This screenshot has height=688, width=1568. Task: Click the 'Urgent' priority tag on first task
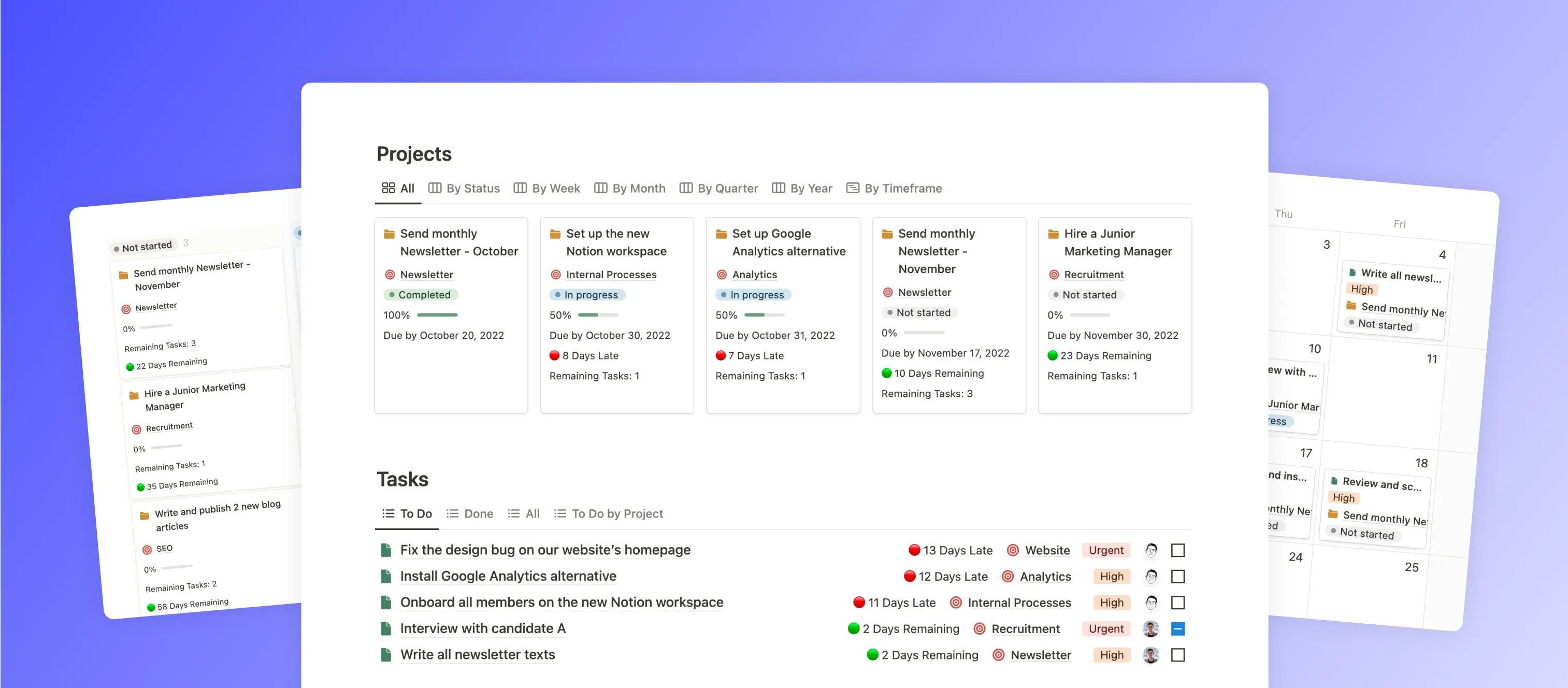pos(1105,550)
